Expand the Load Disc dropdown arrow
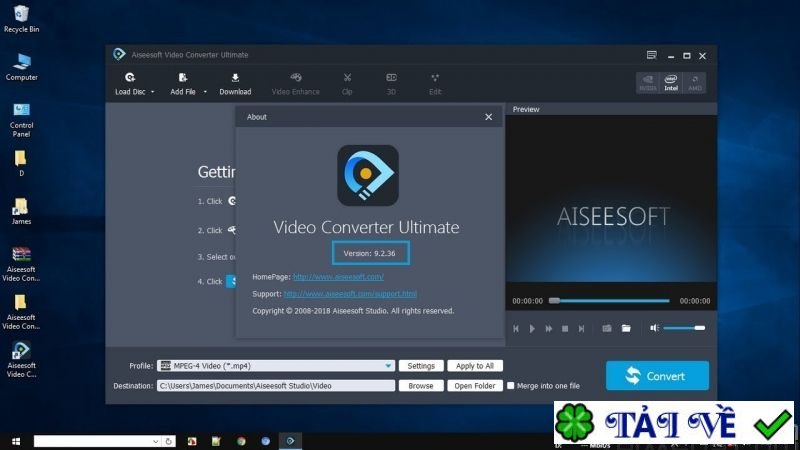Viewport: 800px width, 450px height. [152, 92]
